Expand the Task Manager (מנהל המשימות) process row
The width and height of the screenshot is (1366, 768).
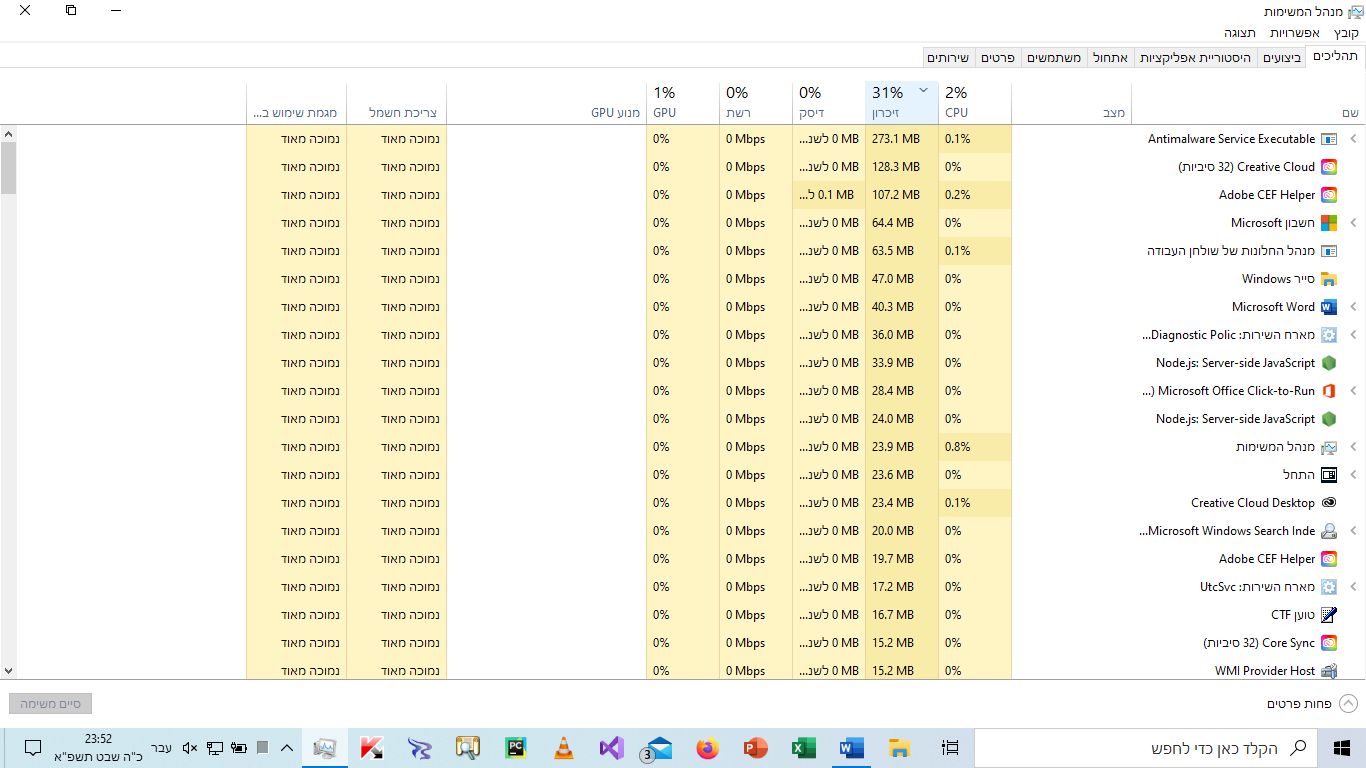point(1355,447)
